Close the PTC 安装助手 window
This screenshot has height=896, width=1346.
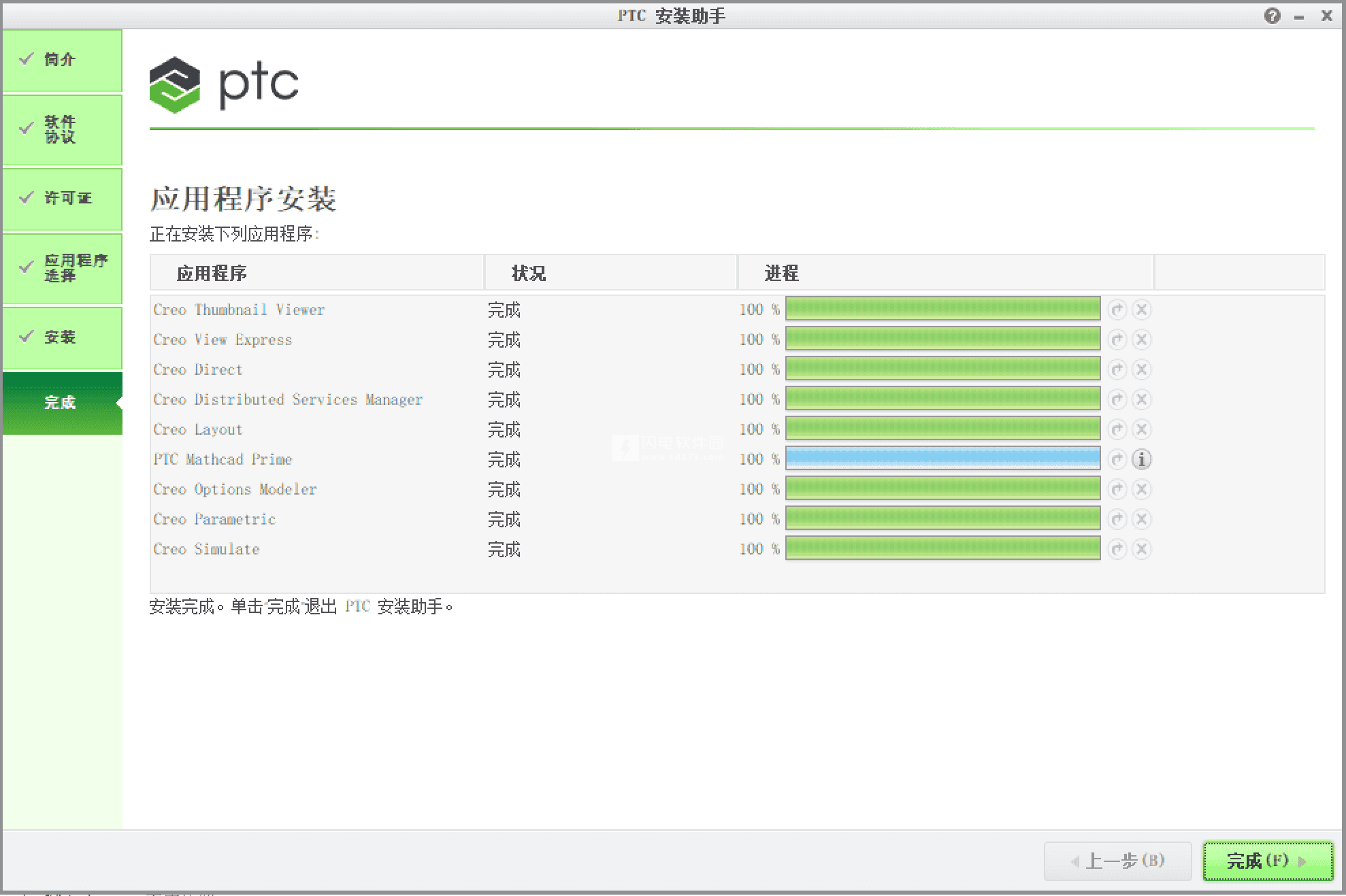(1326, 16)
